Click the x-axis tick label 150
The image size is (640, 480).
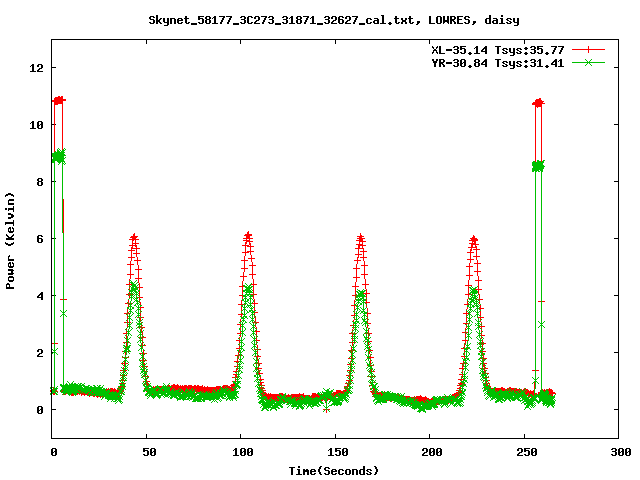[x=338, y=452]
